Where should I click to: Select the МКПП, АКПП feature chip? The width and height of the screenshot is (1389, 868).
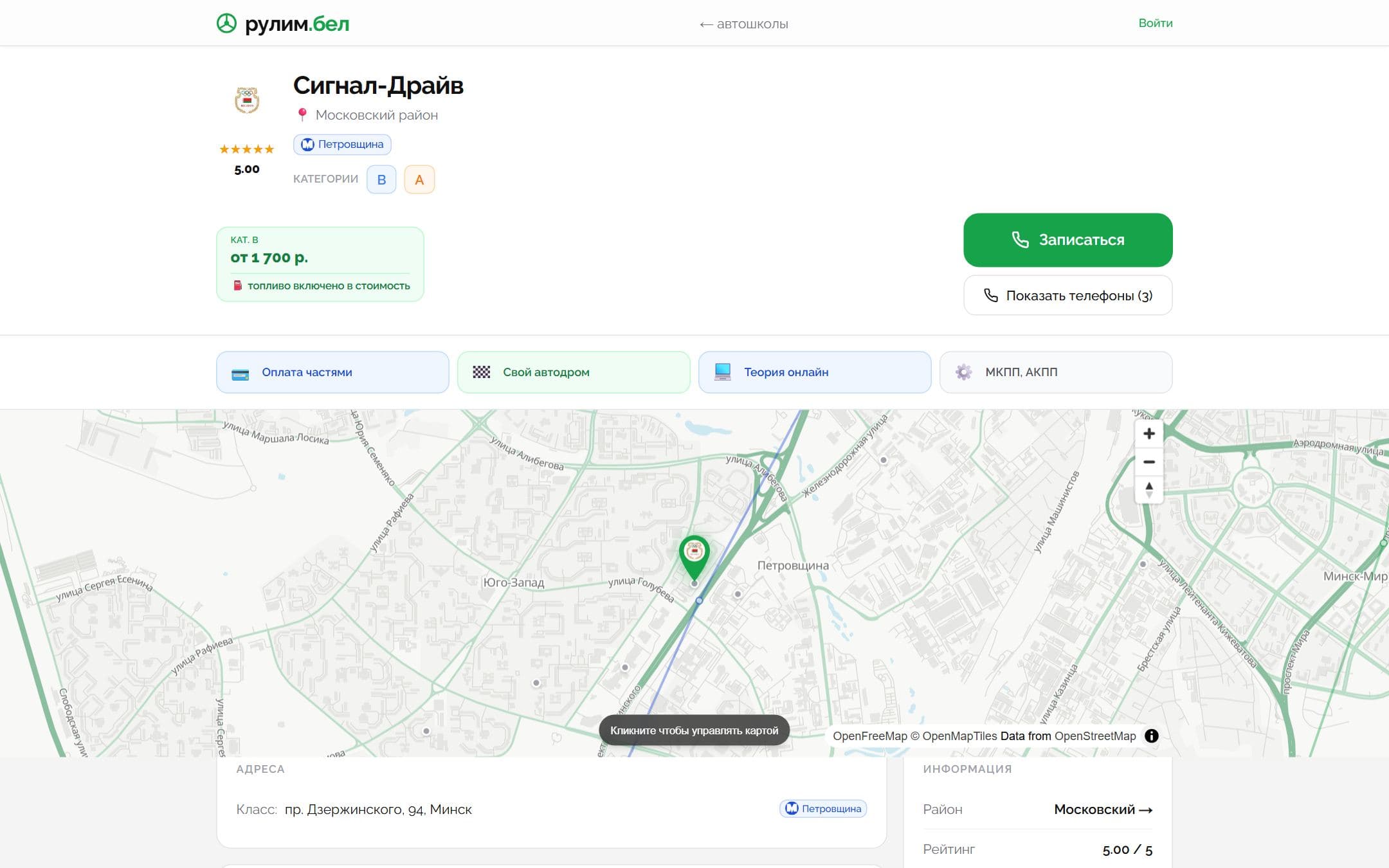tap(1056, 372)
